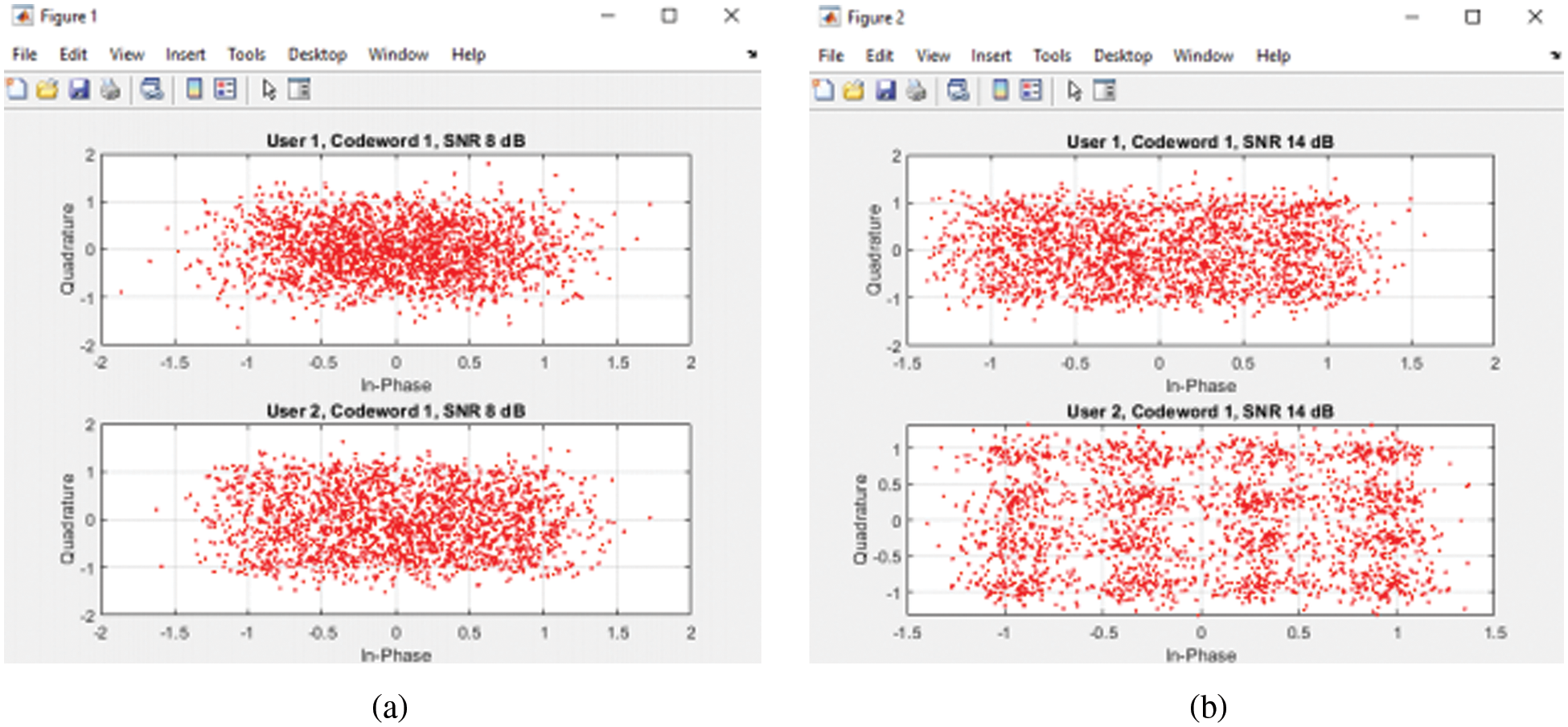Click the dock arrow in Figure 2 menu bar
Screen dimensions: 1568x727
[1556, 55]
